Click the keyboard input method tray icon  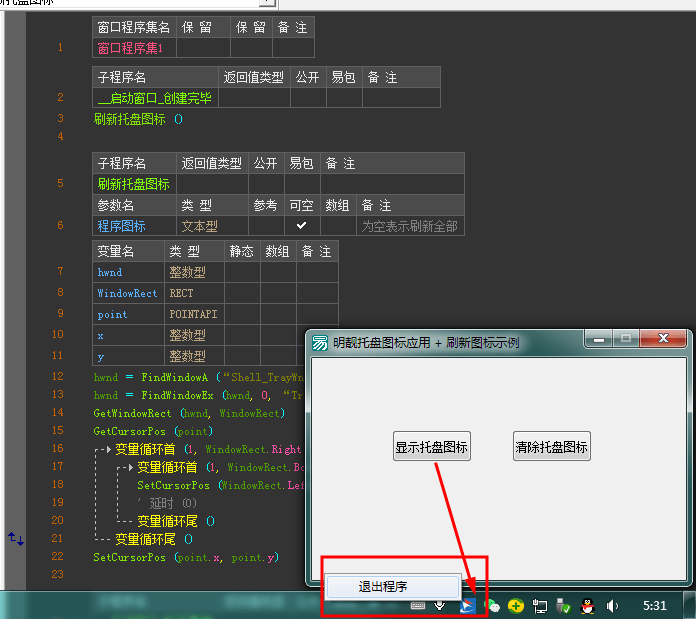click(x=417, y=605)
